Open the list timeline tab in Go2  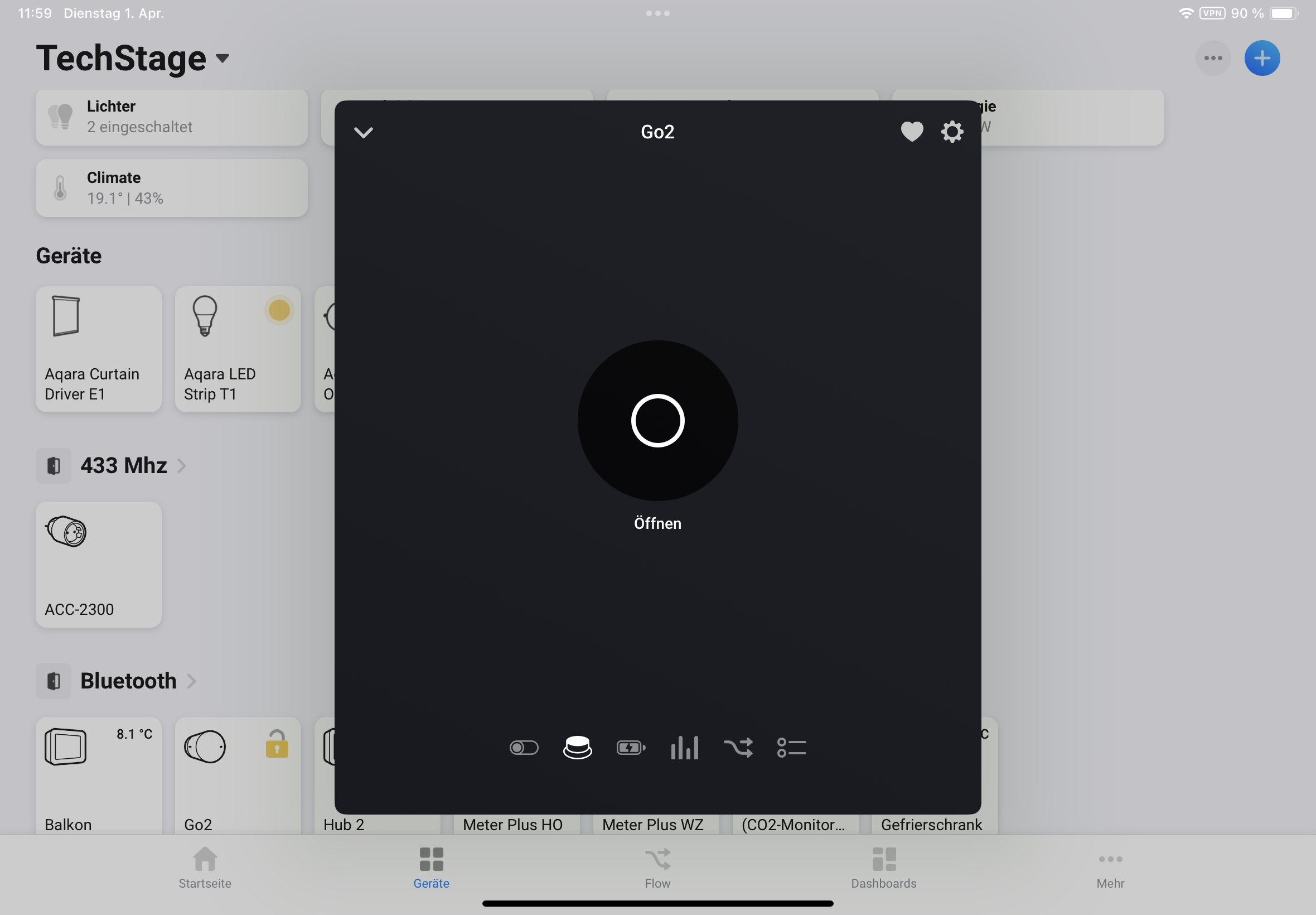click(791, 748)
